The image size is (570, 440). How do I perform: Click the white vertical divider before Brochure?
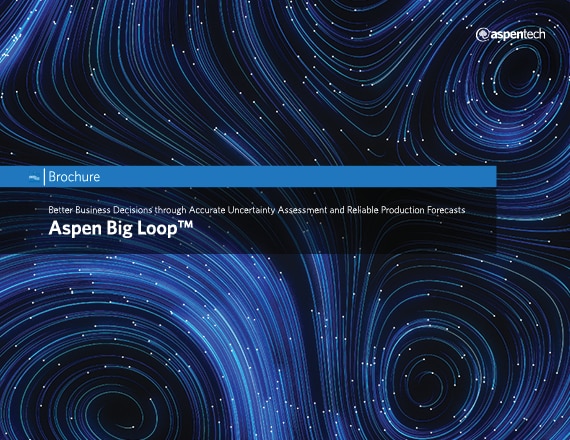(x=44, y=177)
